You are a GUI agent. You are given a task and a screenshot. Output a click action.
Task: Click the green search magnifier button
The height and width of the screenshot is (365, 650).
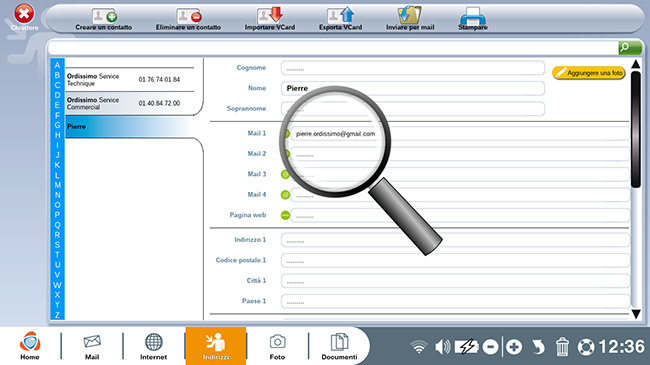coord(630,48)
